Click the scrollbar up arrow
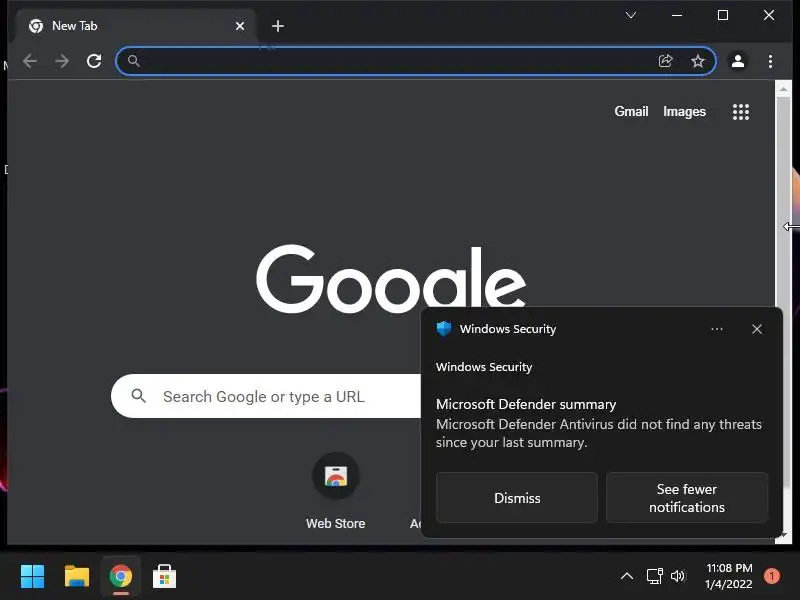This screenshot has width=800, height=600. point(783,89)
